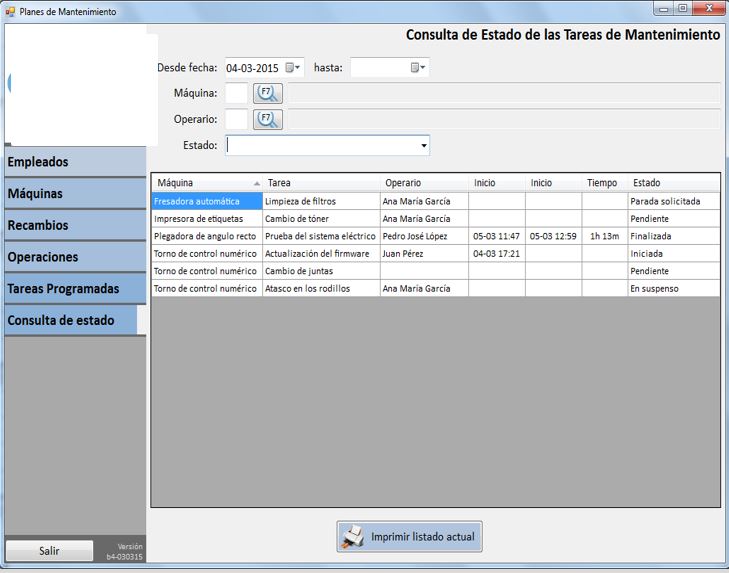The width and height of the screenshot is (729, 573).
Task: Click the Juan Pérez operator cell
Action: (x=424, y=253)
